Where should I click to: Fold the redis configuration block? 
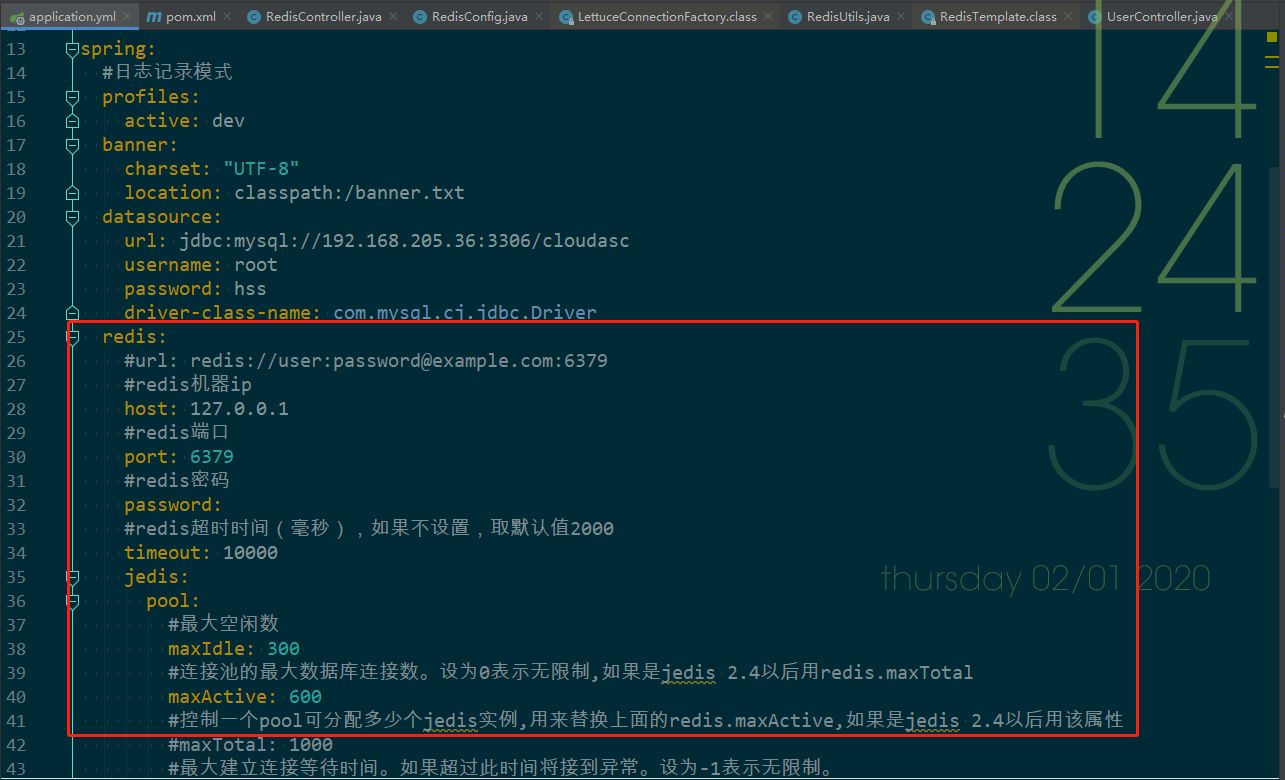click(72, 337)
